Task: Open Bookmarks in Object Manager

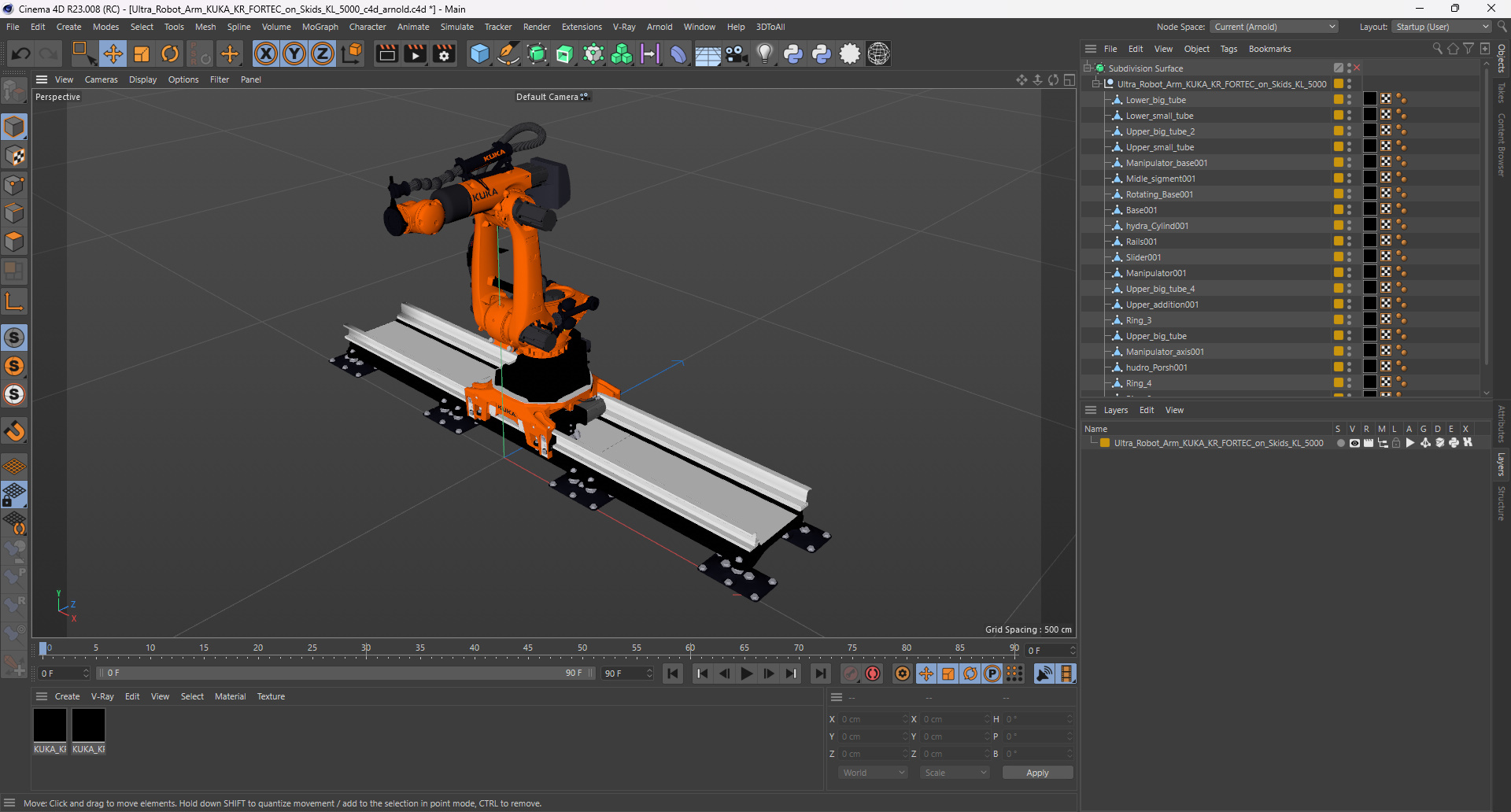Action: (x=1269, y=49)
